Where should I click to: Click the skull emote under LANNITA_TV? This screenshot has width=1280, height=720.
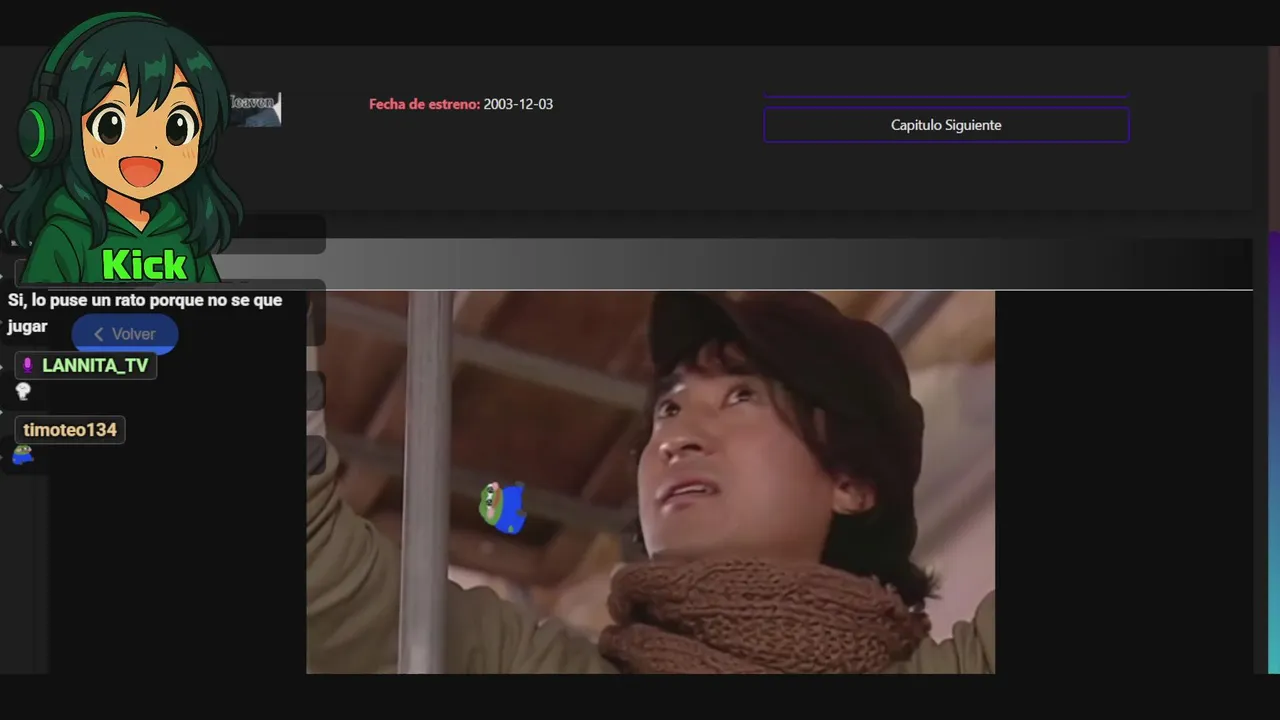[x=23, y=392]
